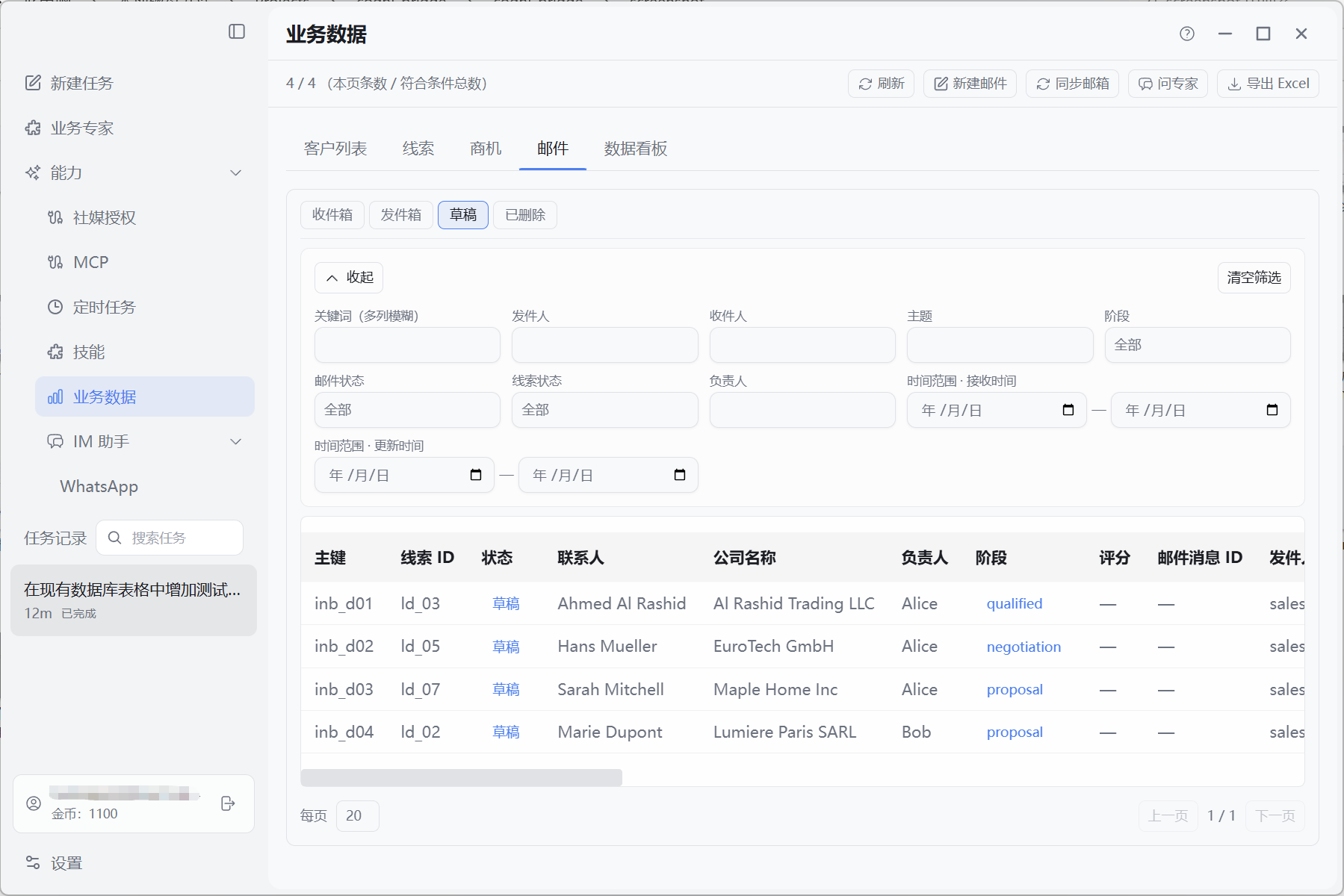Collapse the sidebar with the panel icon
The width and height of the screenshot is (1344, 896).
(237, 31)
